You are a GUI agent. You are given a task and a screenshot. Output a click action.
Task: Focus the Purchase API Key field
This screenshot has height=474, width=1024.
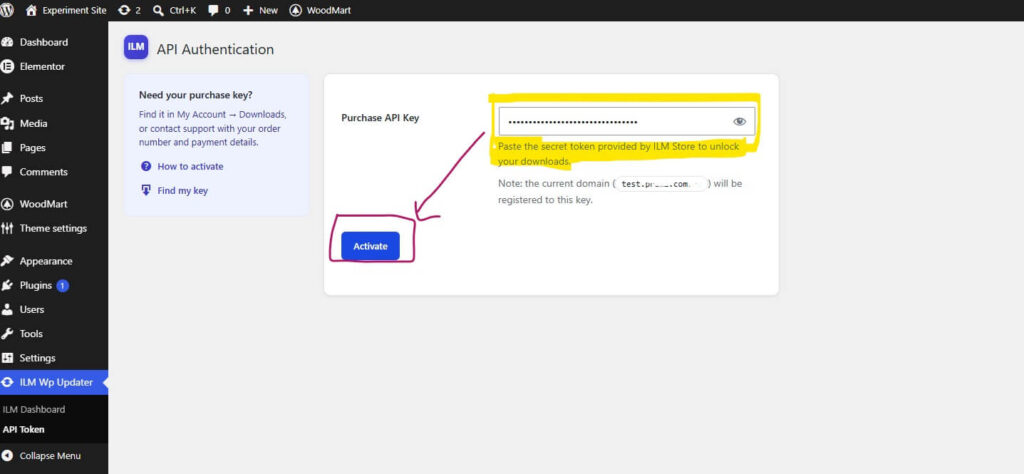pos(626,121)
